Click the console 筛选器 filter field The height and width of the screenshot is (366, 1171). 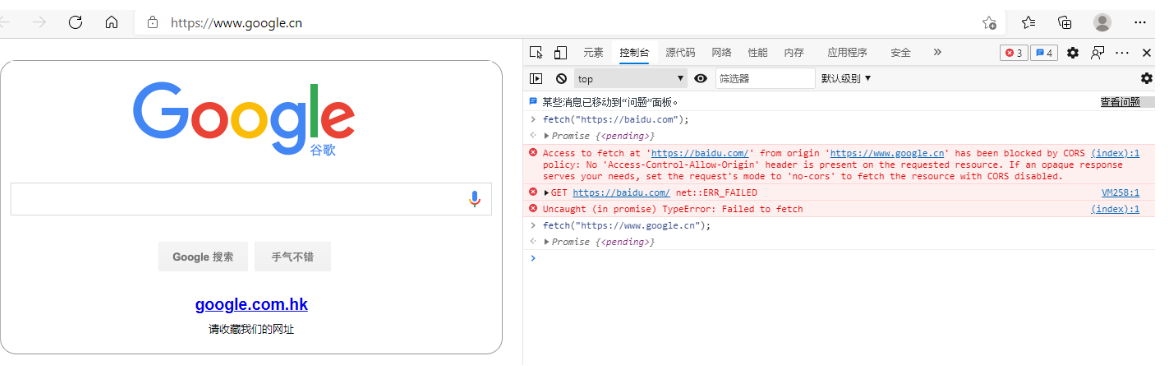(x=765, y=78)
